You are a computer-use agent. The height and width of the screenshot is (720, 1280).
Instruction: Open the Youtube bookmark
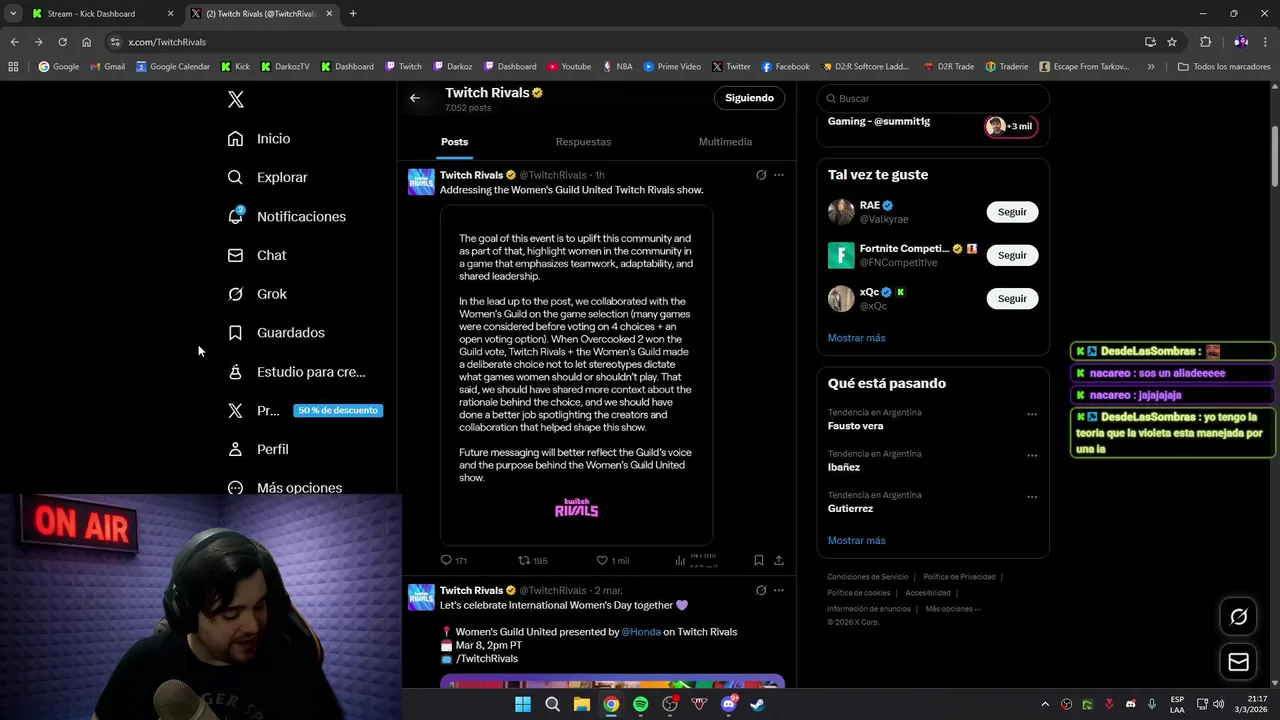pos(569,67)
